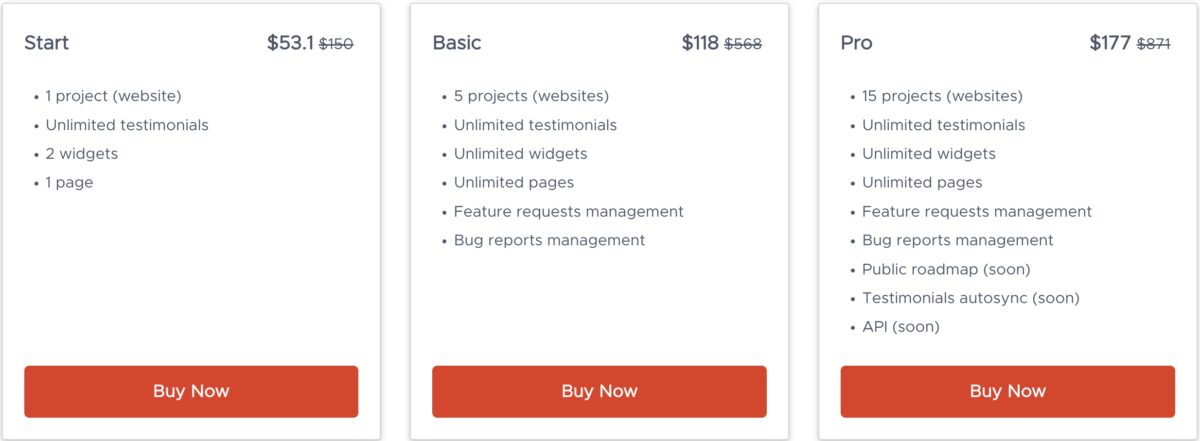Click the strikethrough $568 price
1200x441 pixels.
coord(743,44)
